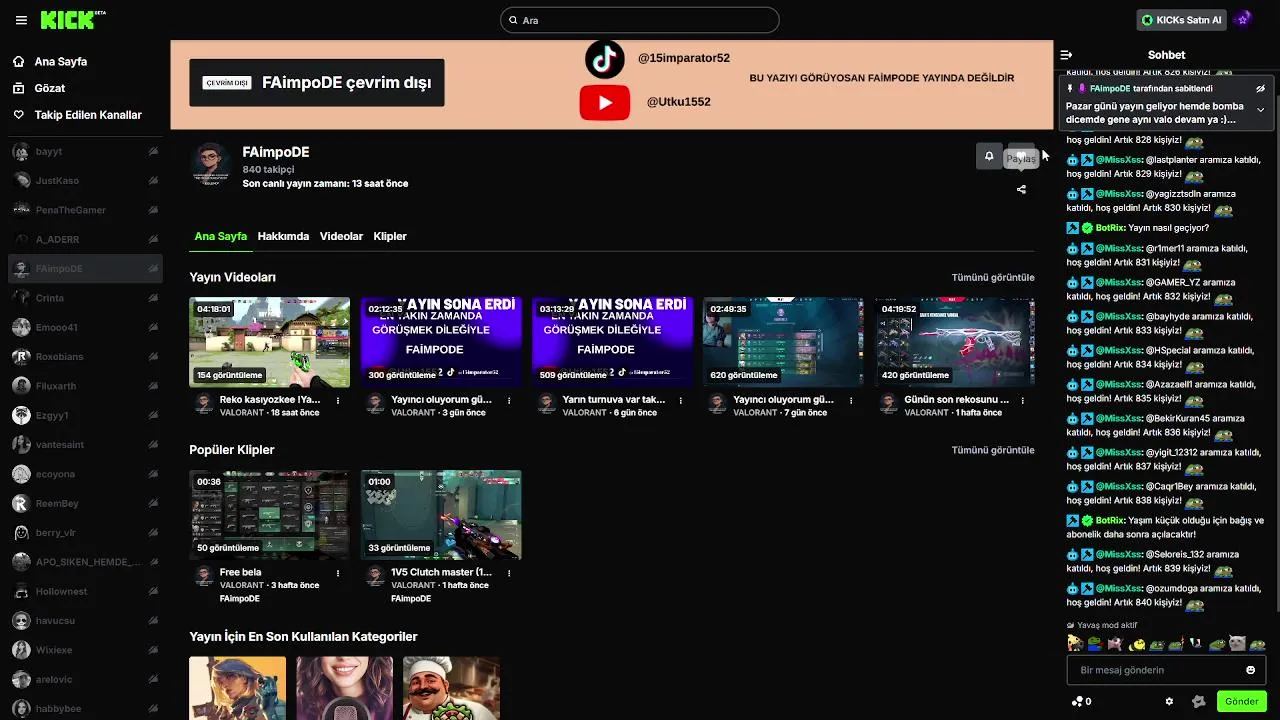
Task: Open the options menu for the Günün son rekosunu video
Action: 1024,400
